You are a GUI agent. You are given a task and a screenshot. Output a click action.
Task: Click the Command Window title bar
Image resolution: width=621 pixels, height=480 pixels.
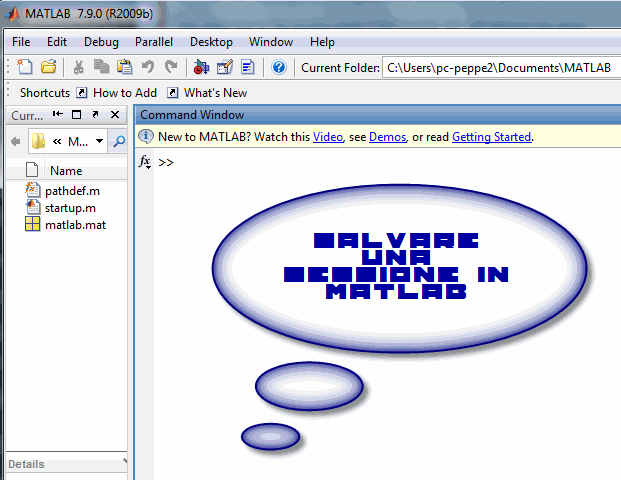tap(379, 115)
